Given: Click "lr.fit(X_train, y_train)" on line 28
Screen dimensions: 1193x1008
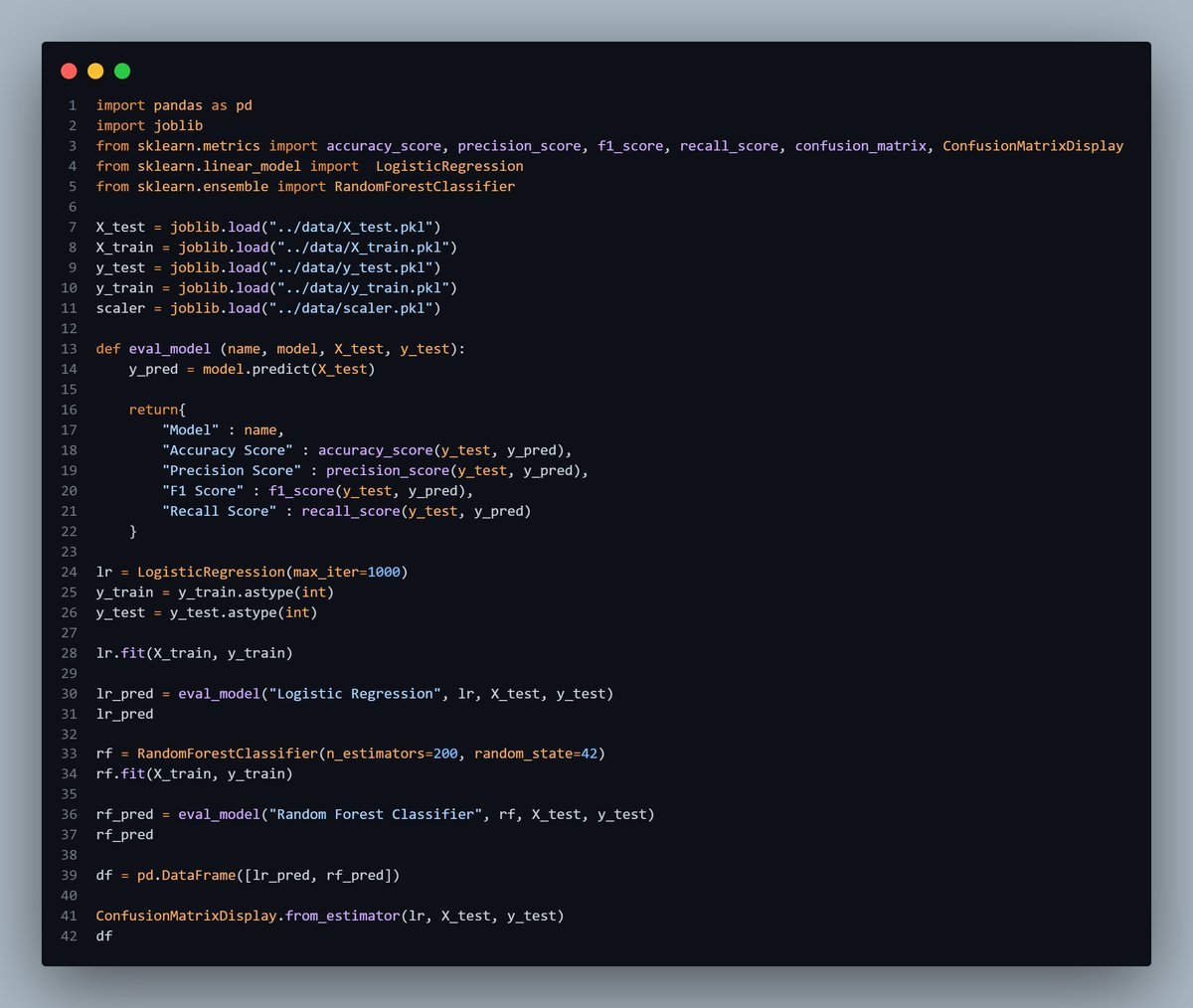Looking at the screenshot, I should [195, 653].
